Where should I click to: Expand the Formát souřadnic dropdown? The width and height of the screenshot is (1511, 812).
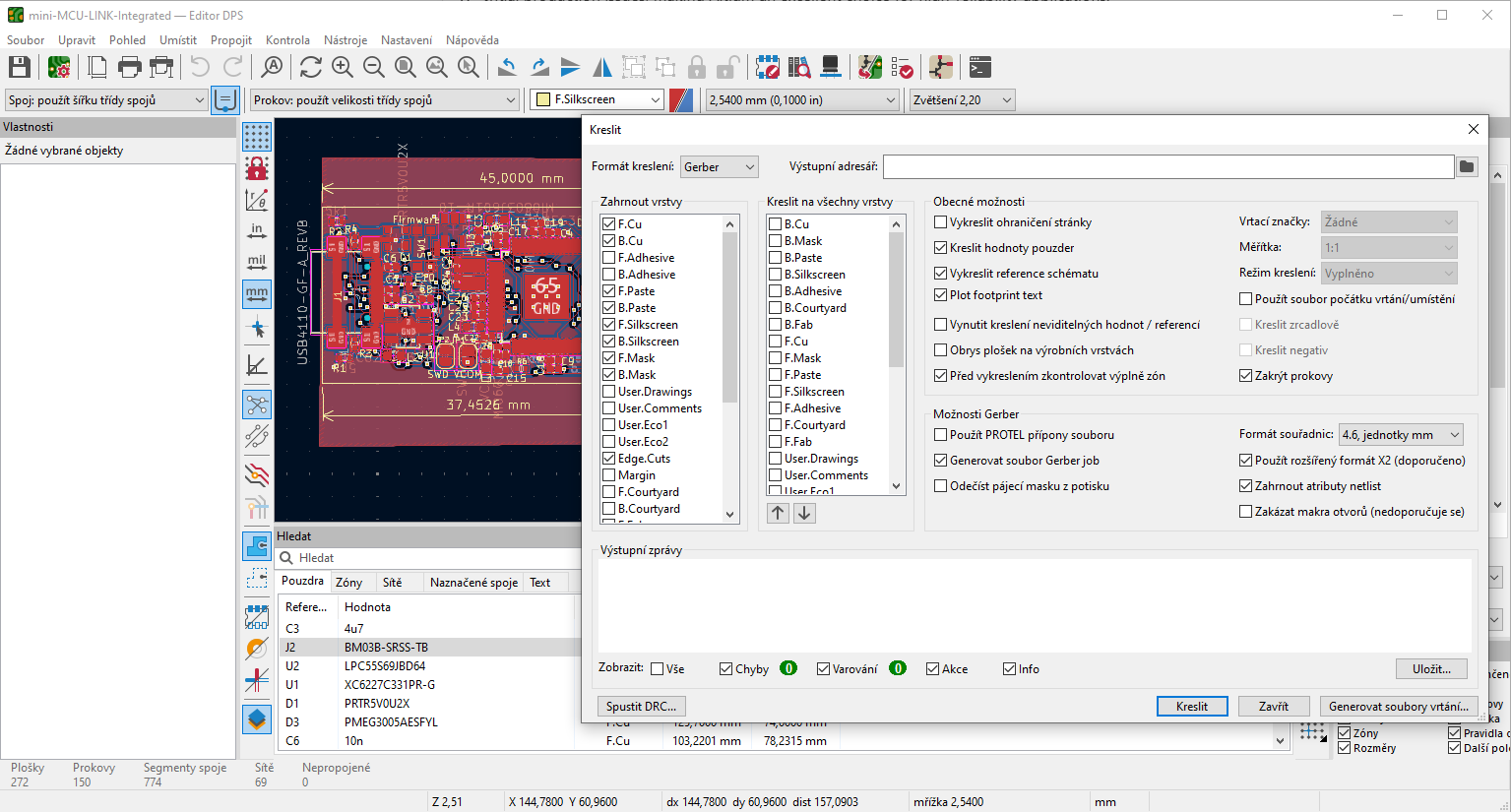(x=1400, y=435)
